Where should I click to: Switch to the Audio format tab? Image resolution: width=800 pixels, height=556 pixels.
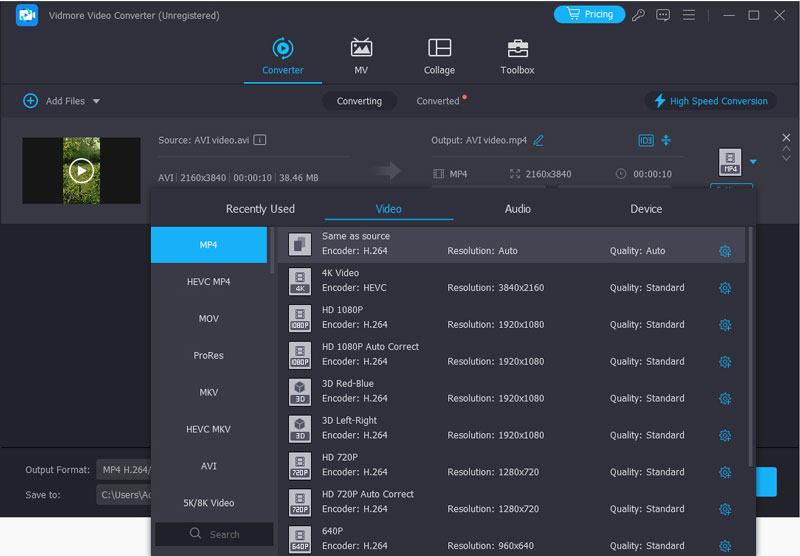(517, 209)
